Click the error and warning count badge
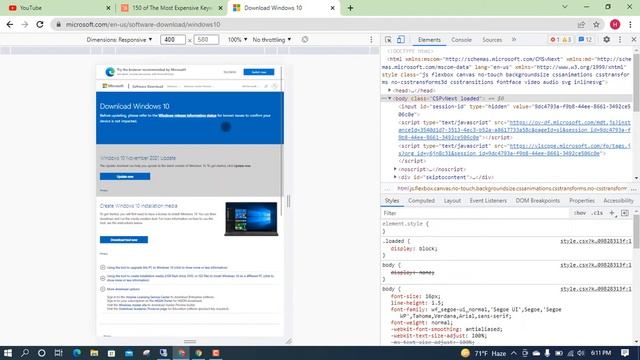640x360 pixels. (x=561, y=40)
